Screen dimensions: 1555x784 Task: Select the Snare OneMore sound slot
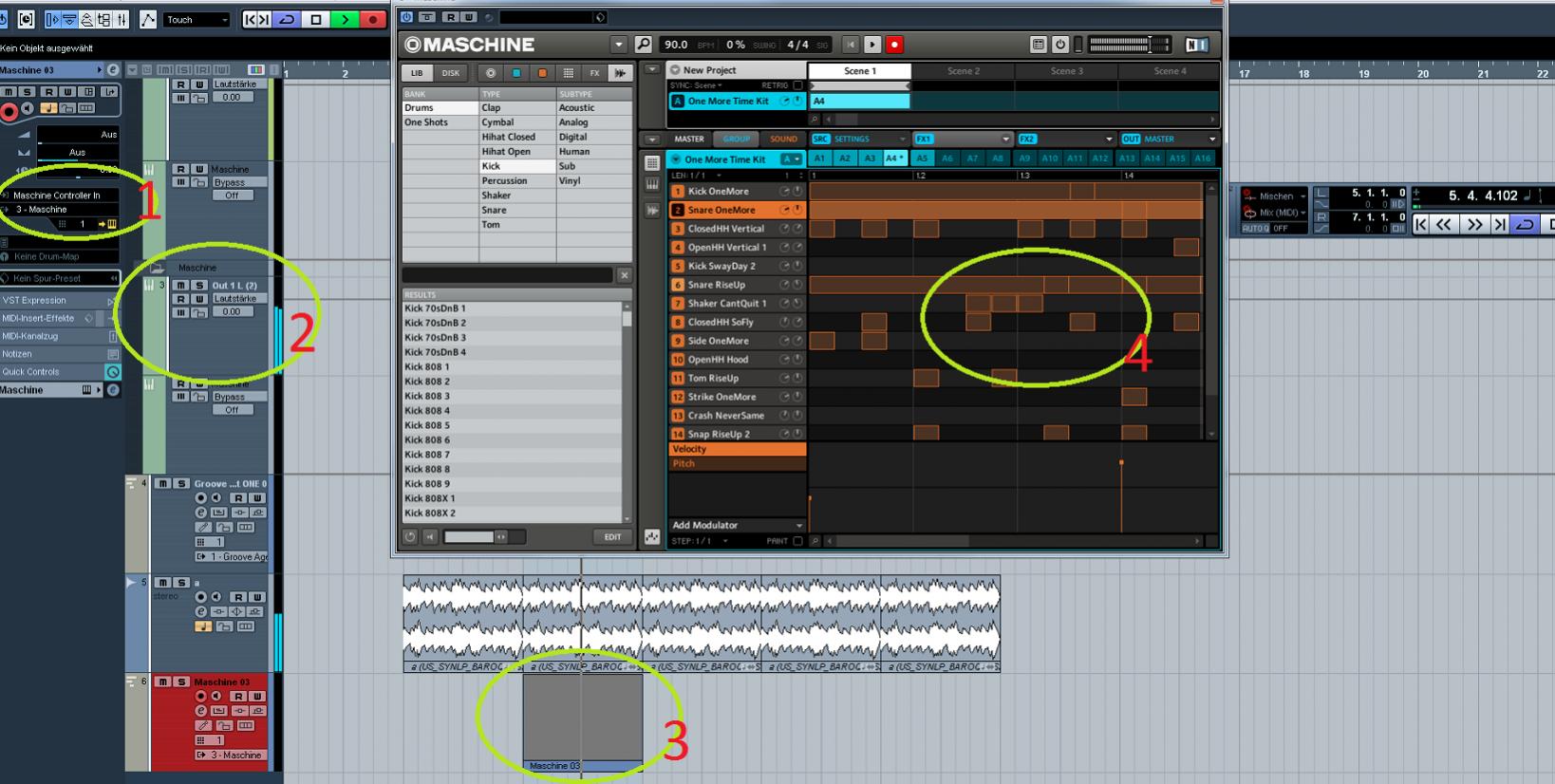(738, 210)
